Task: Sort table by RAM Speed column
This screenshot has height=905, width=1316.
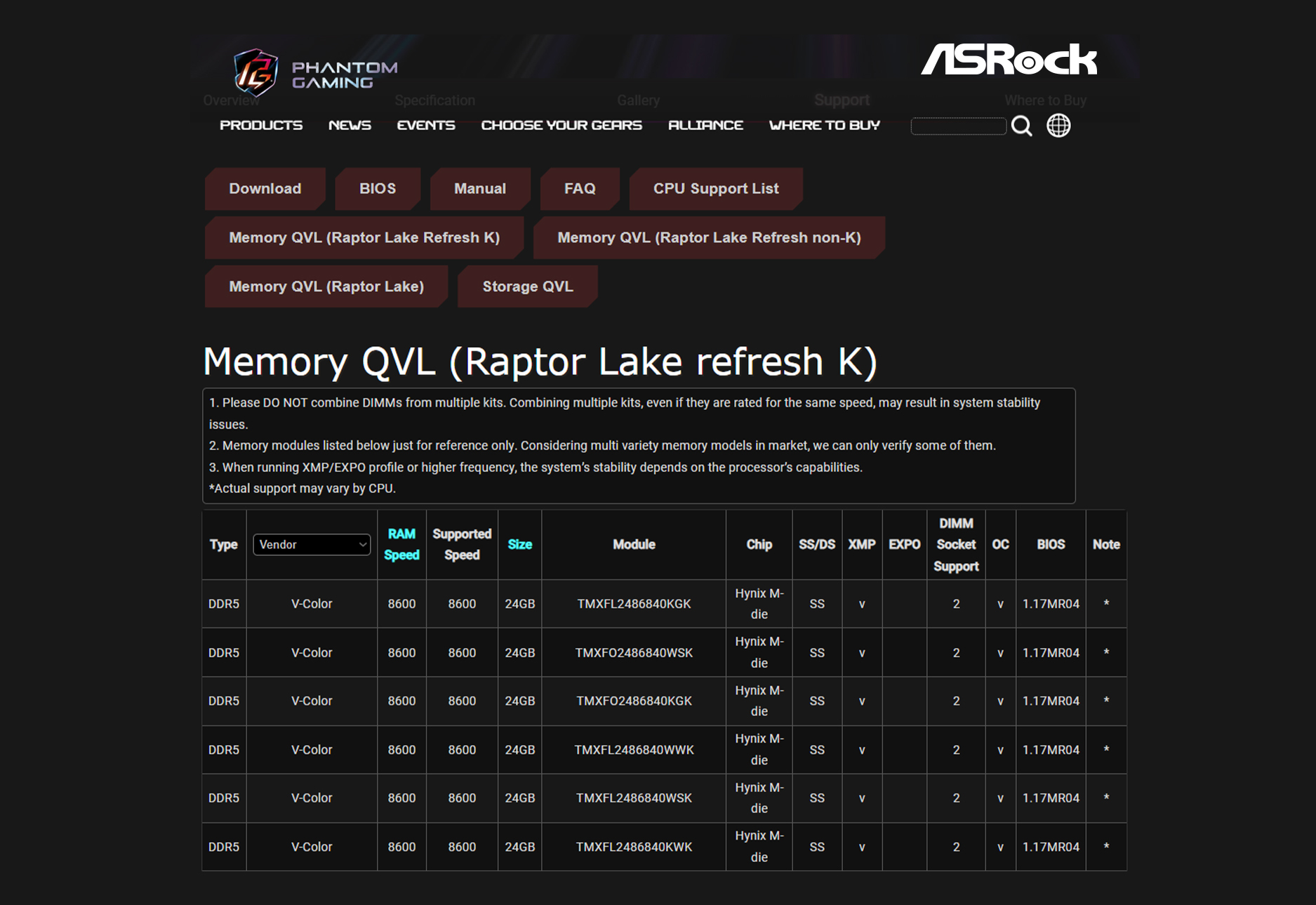Action: coord(401,544)
